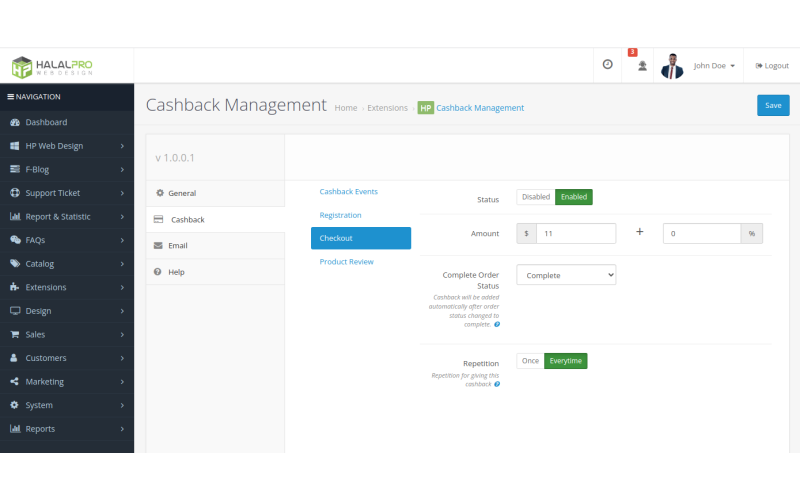Open Marketing menu in sidebar
Screen dimensions: 800x500
pos(67,382)
